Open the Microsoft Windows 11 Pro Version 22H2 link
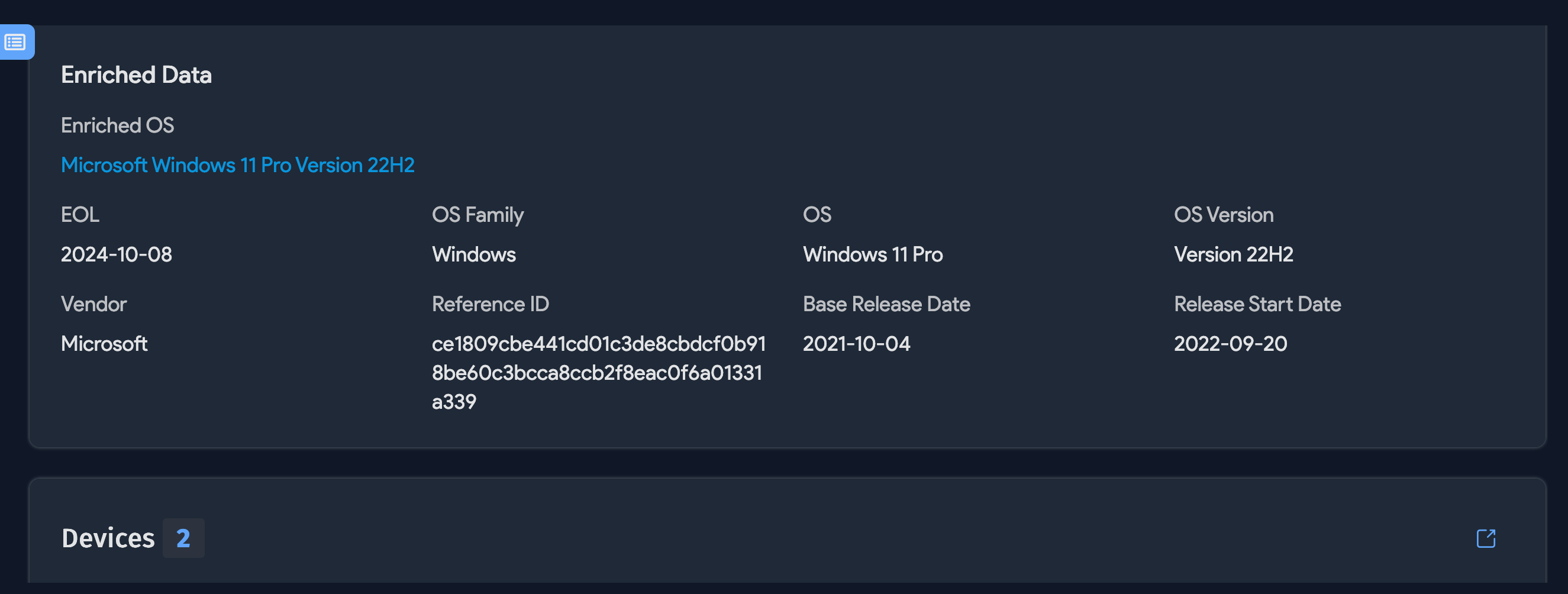Screen dimensions: 1568x594 pos(237,164)
